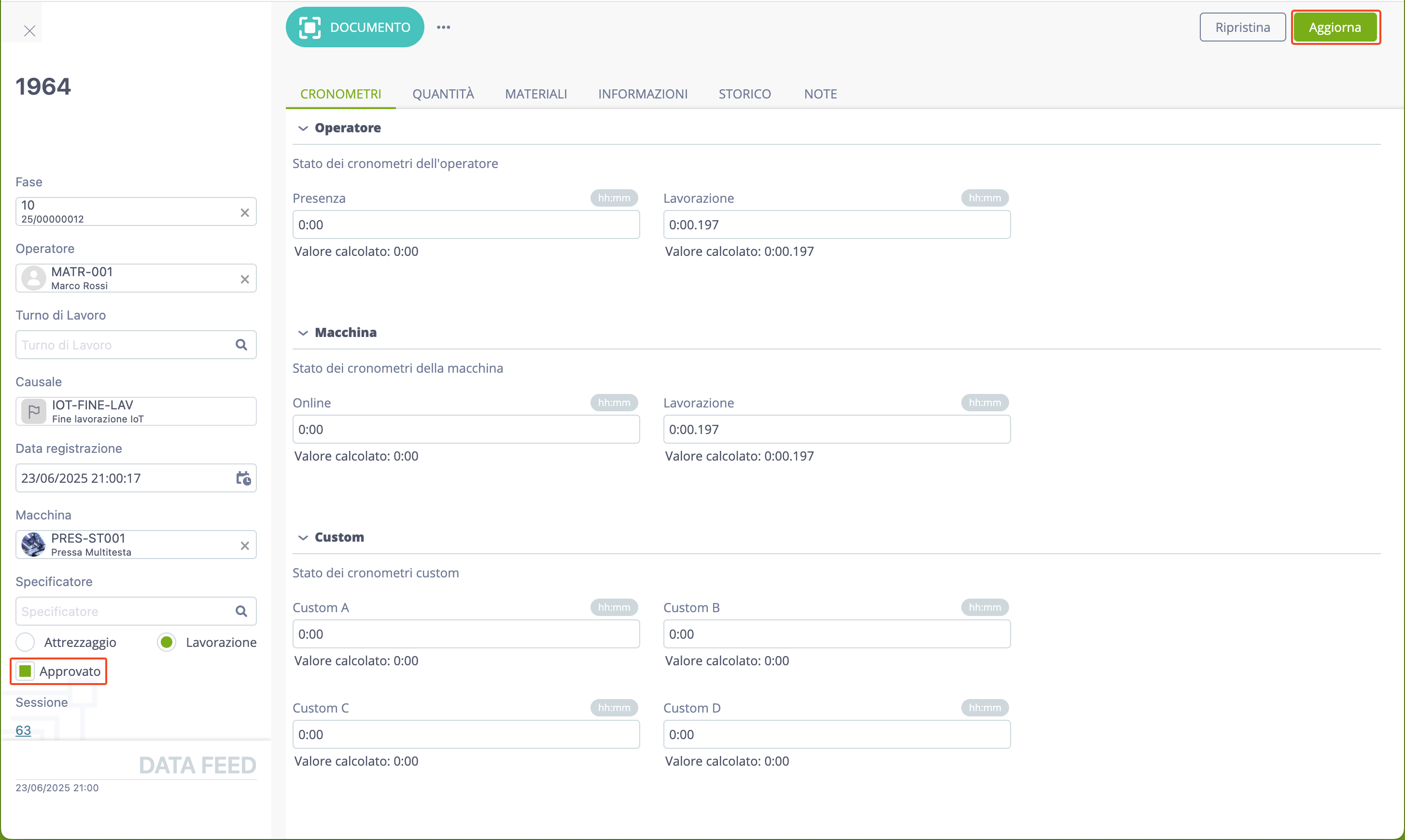1405x840 pixels.
Task: Open the DOCUMENTO scan button
Action: [355, 27]
